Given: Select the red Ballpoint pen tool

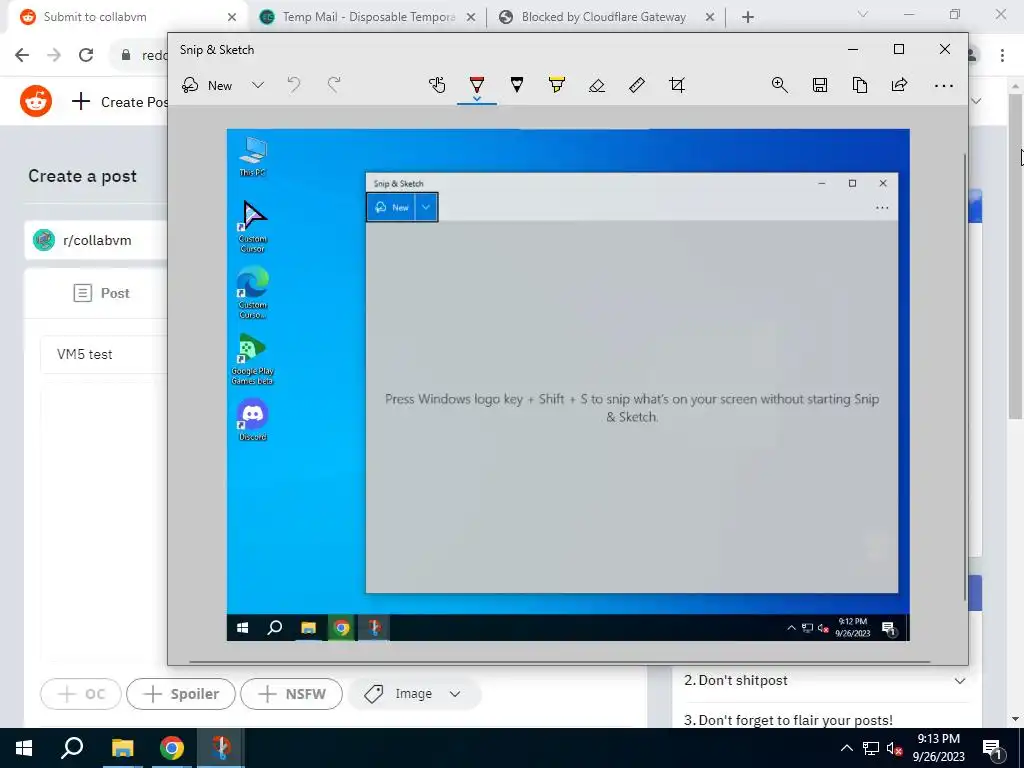Looking at the screenshot, I should (x=477, y=83).
